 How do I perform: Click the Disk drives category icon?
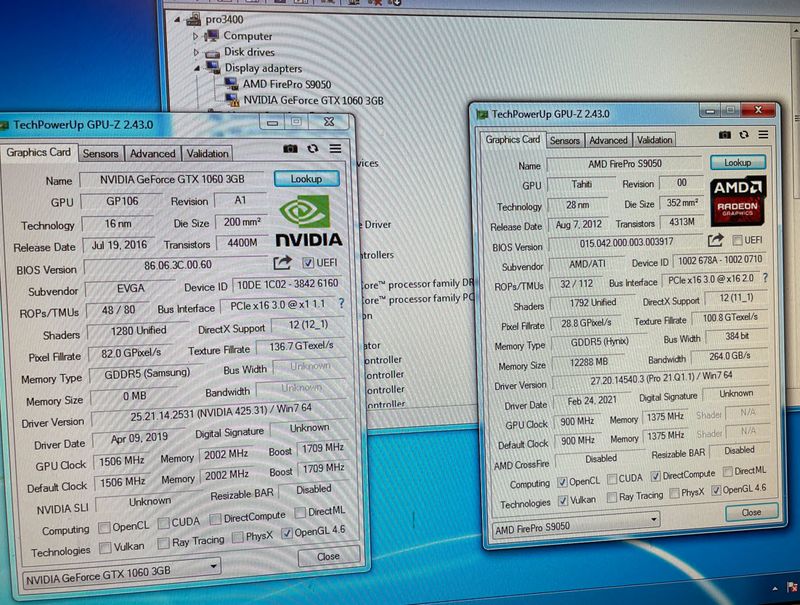(212, 53)
